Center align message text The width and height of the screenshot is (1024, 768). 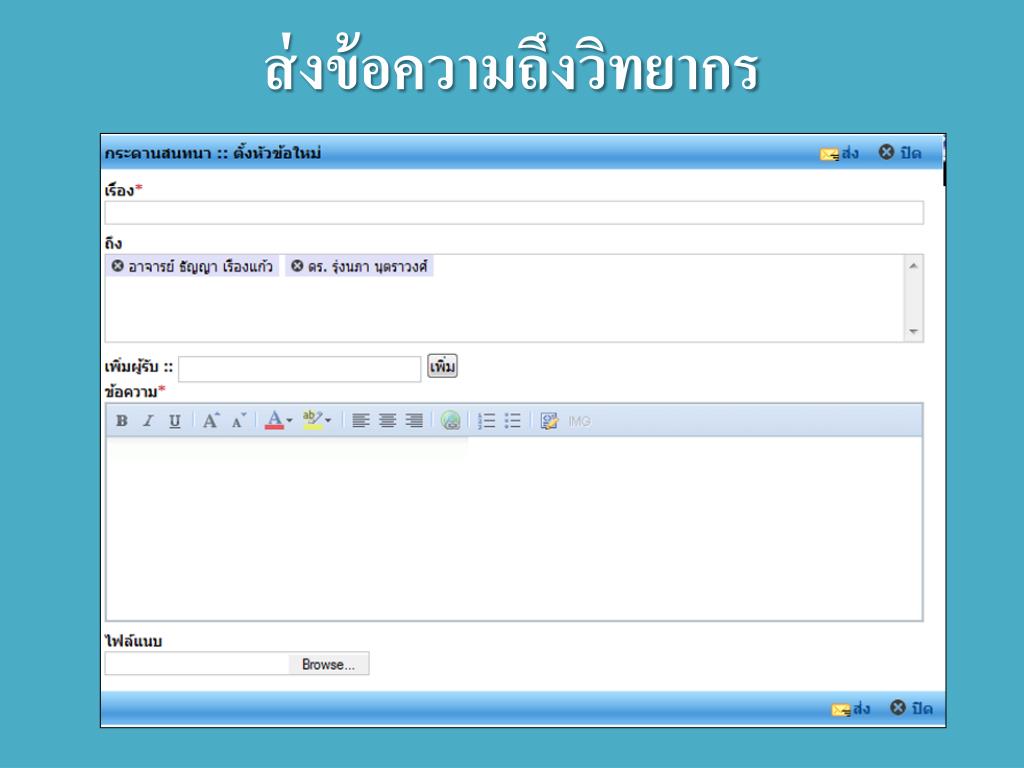(387, 421)
